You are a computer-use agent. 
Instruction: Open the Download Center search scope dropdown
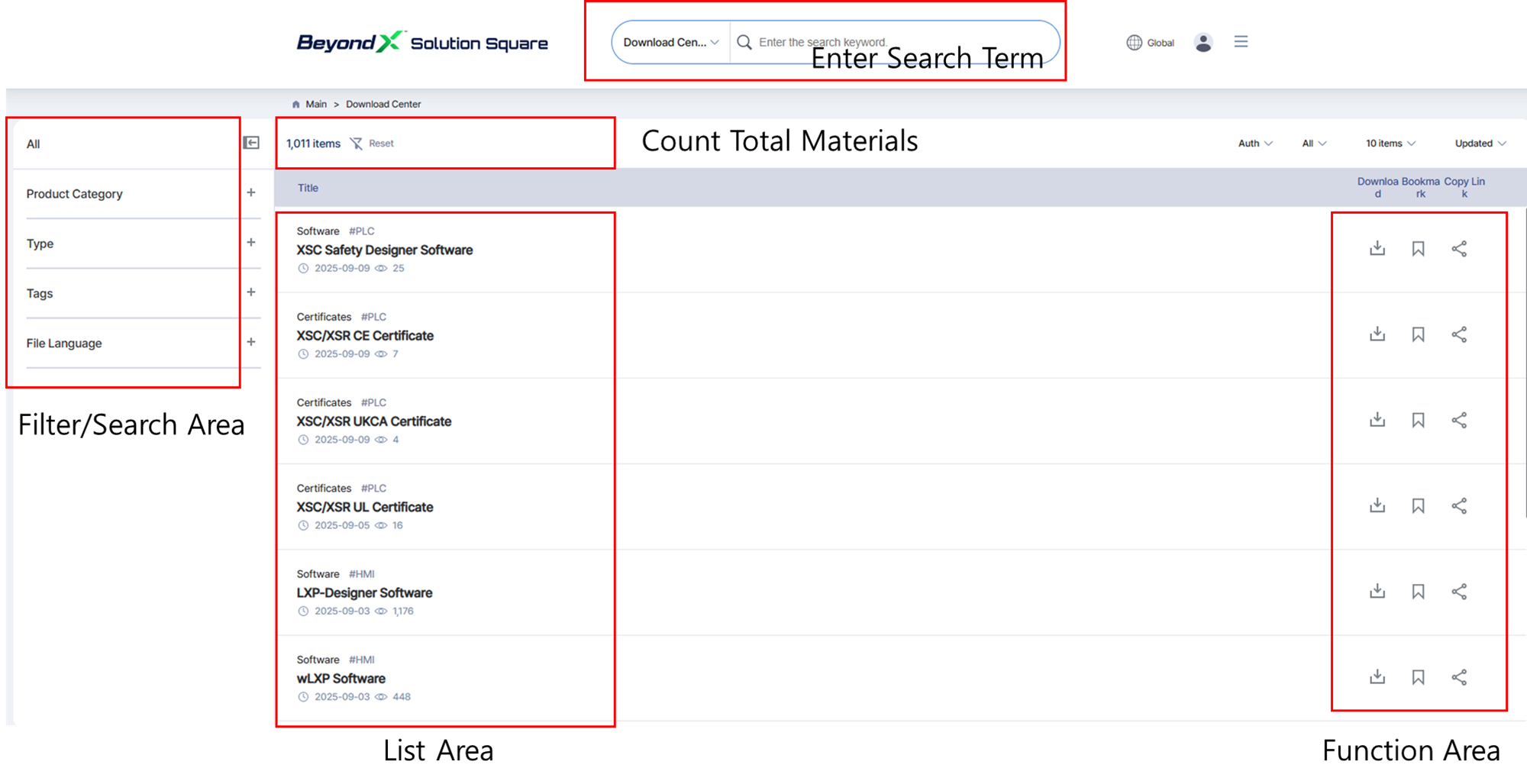point(670,43)
